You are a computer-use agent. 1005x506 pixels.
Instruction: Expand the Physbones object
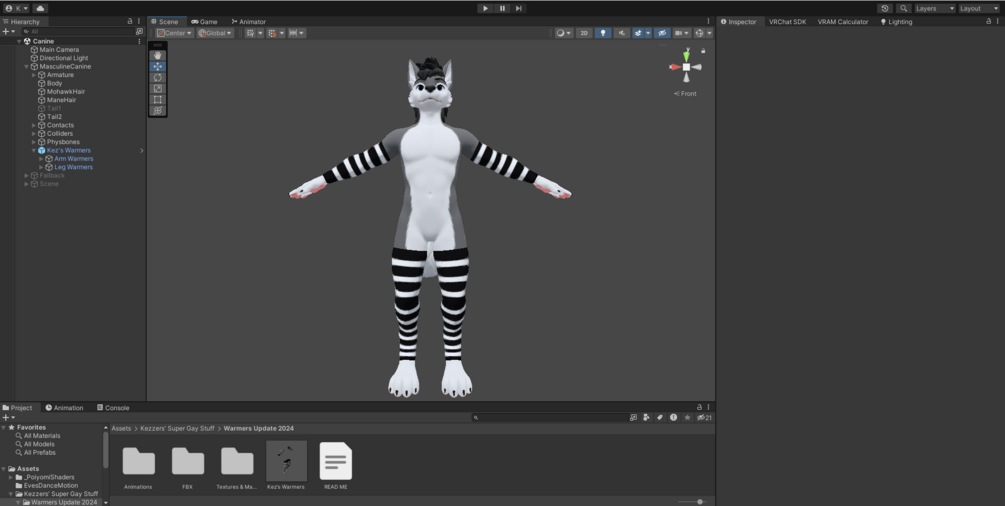34,142
